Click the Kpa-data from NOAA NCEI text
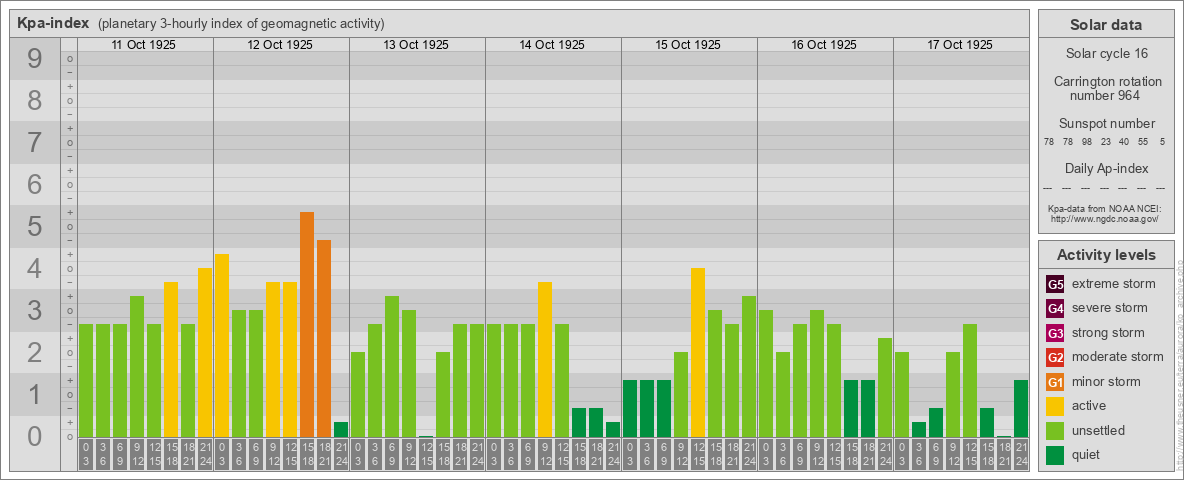1184x480 pixels. (x=1105, y=208)
